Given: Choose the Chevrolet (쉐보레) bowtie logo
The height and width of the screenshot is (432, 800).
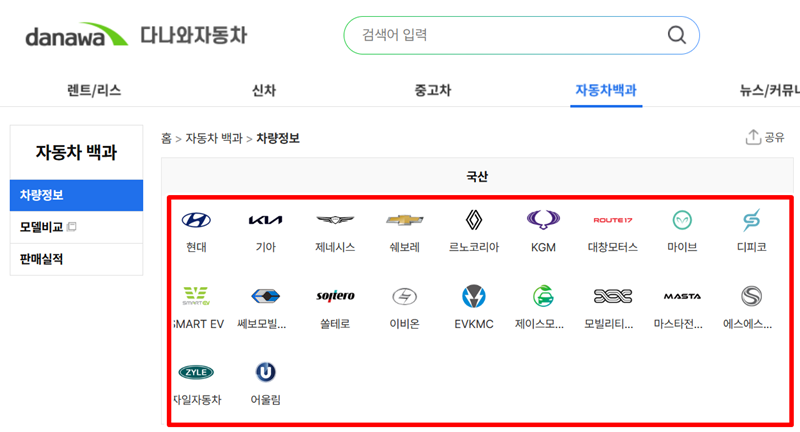Looking at the screenshot, I should click(404, 220).
